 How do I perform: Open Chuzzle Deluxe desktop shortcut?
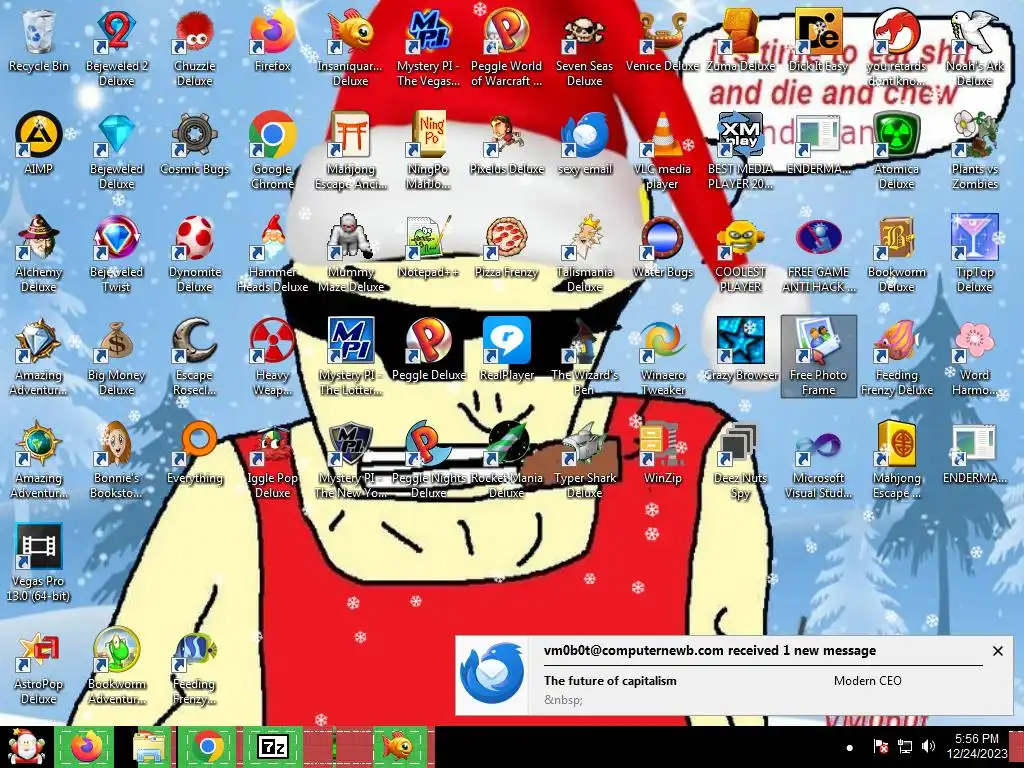[194, 47]
